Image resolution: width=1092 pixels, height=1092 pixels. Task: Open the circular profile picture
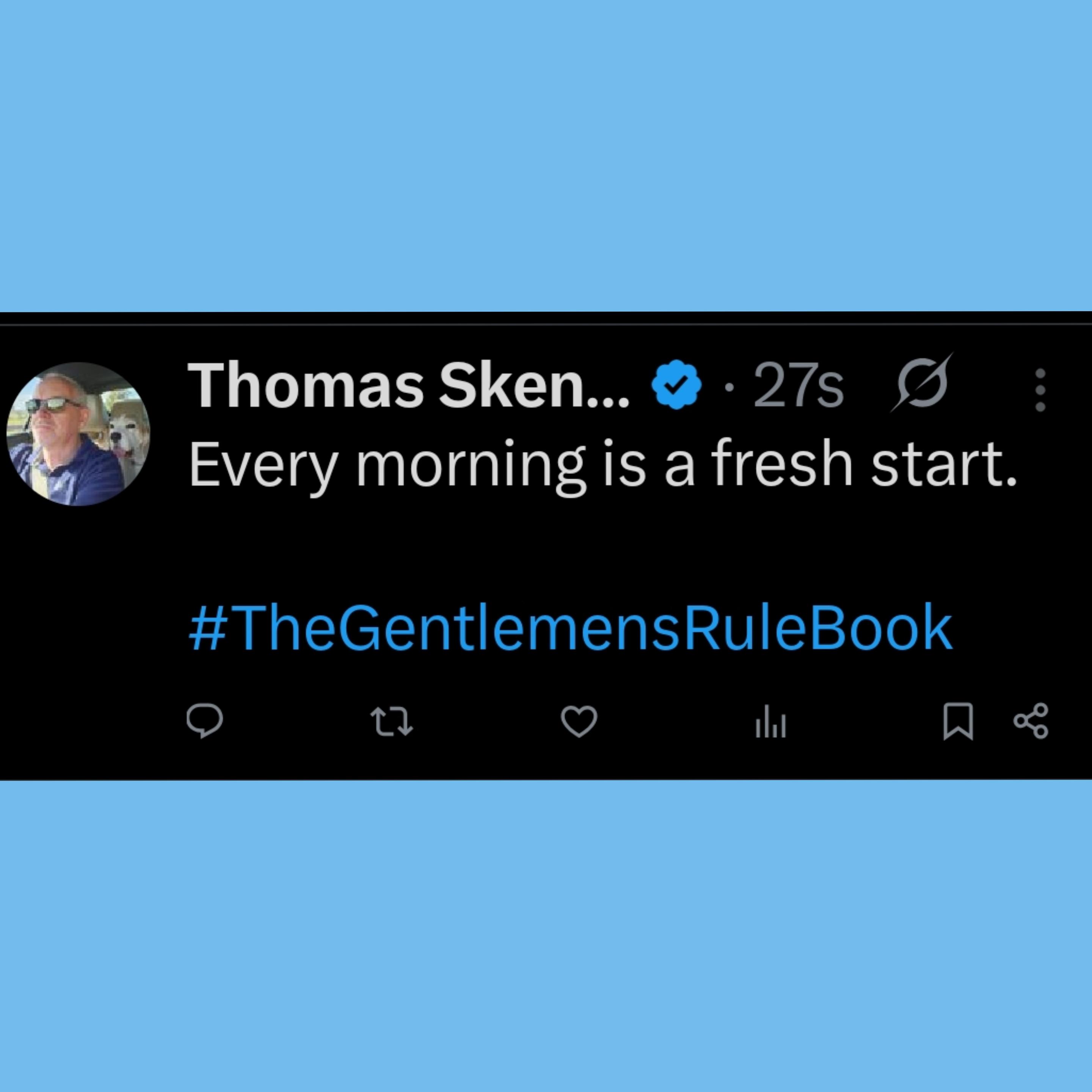[78, 434]
